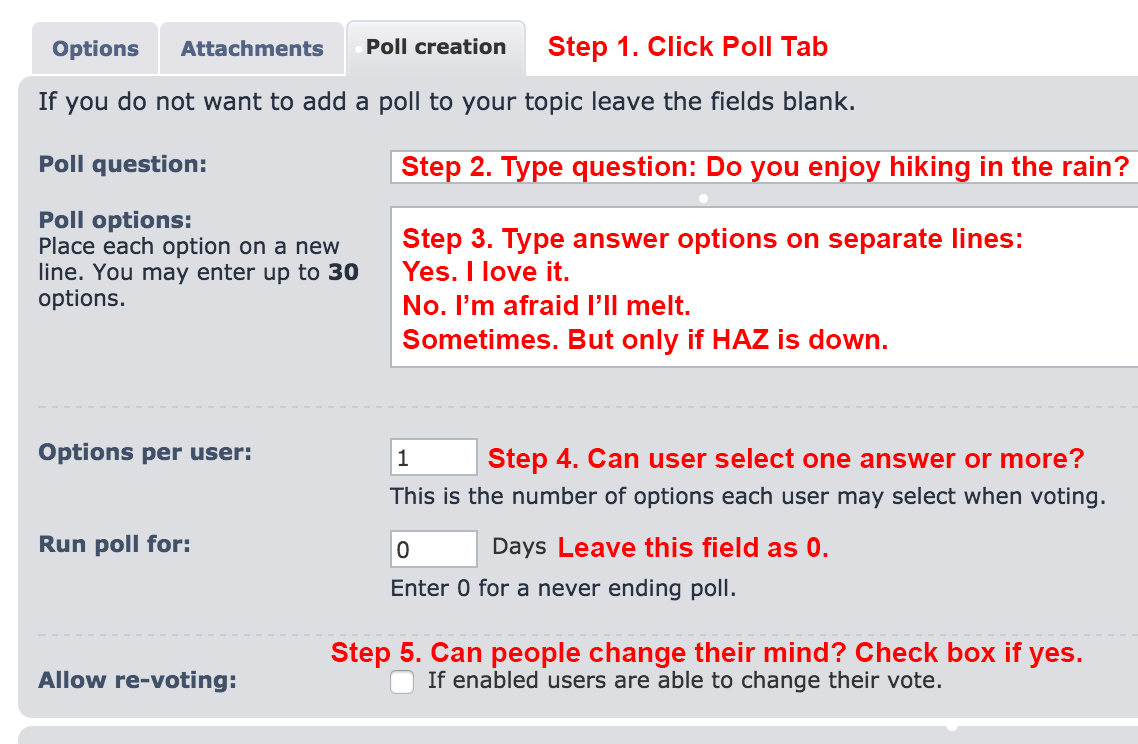This screenshot has width=1138, height=744.
Task: Click the 'Allow re-voting:' label
Action: click(137, 681)
